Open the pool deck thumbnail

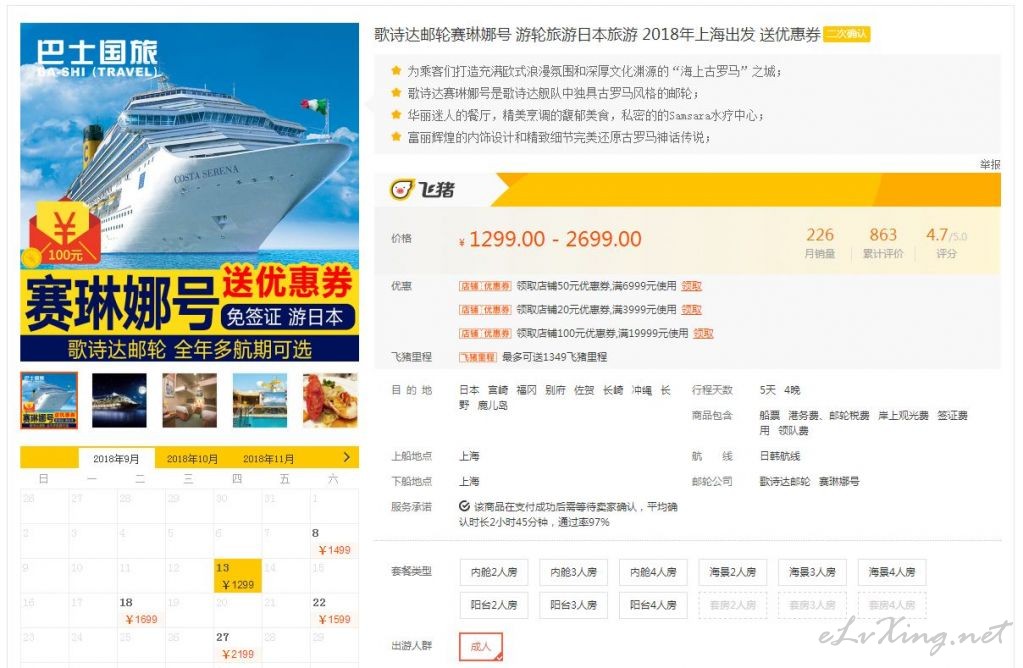coord(260,400)
